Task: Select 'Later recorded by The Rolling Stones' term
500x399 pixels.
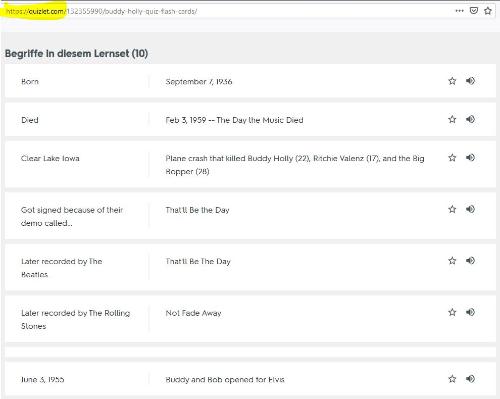Action: tap(75, 319)
